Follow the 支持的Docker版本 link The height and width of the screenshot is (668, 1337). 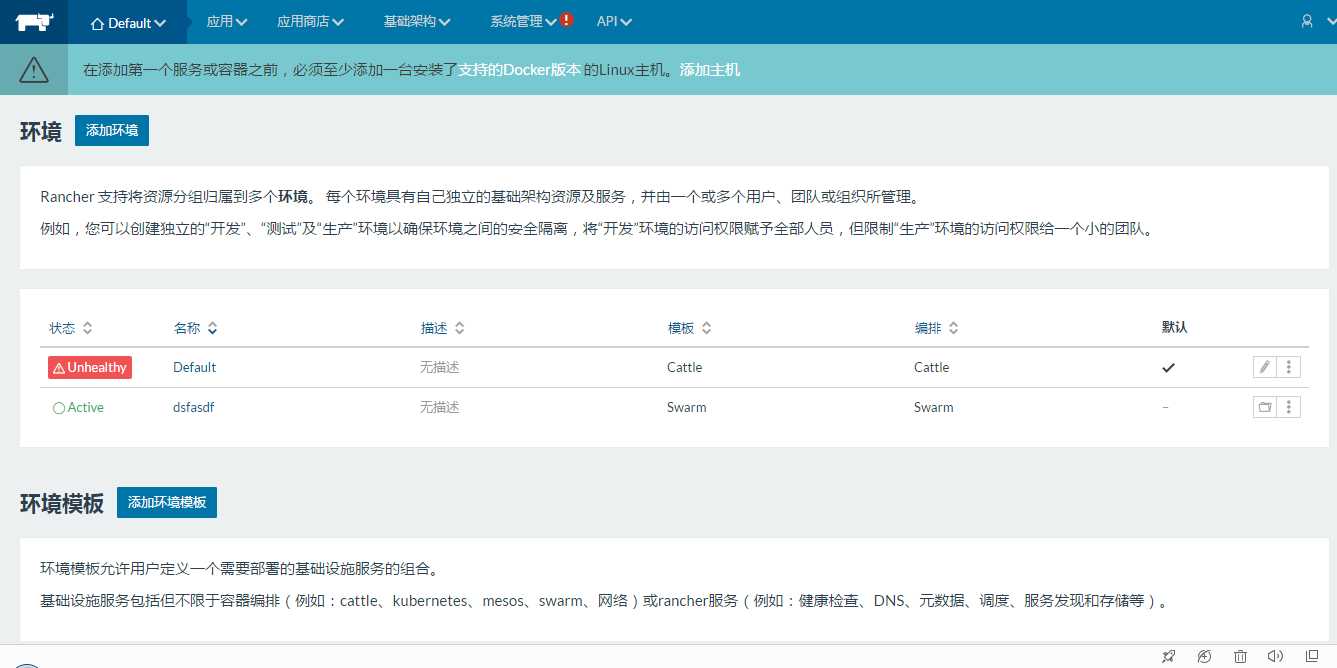[x=519, y=70]
